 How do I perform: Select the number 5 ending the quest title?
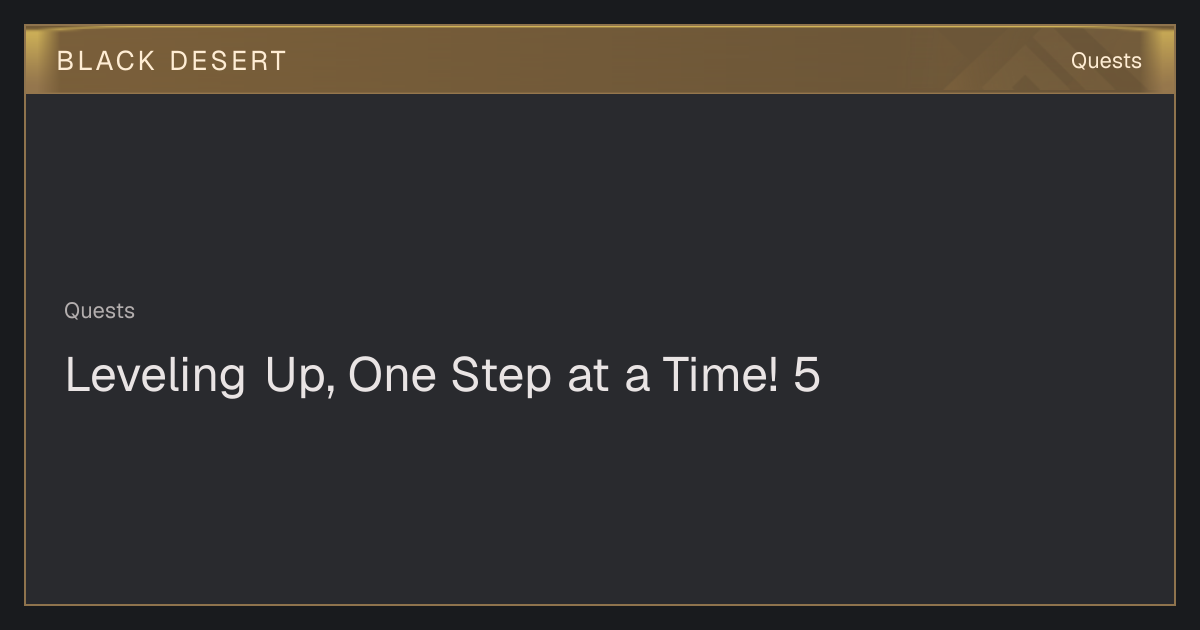click(807, 376)
